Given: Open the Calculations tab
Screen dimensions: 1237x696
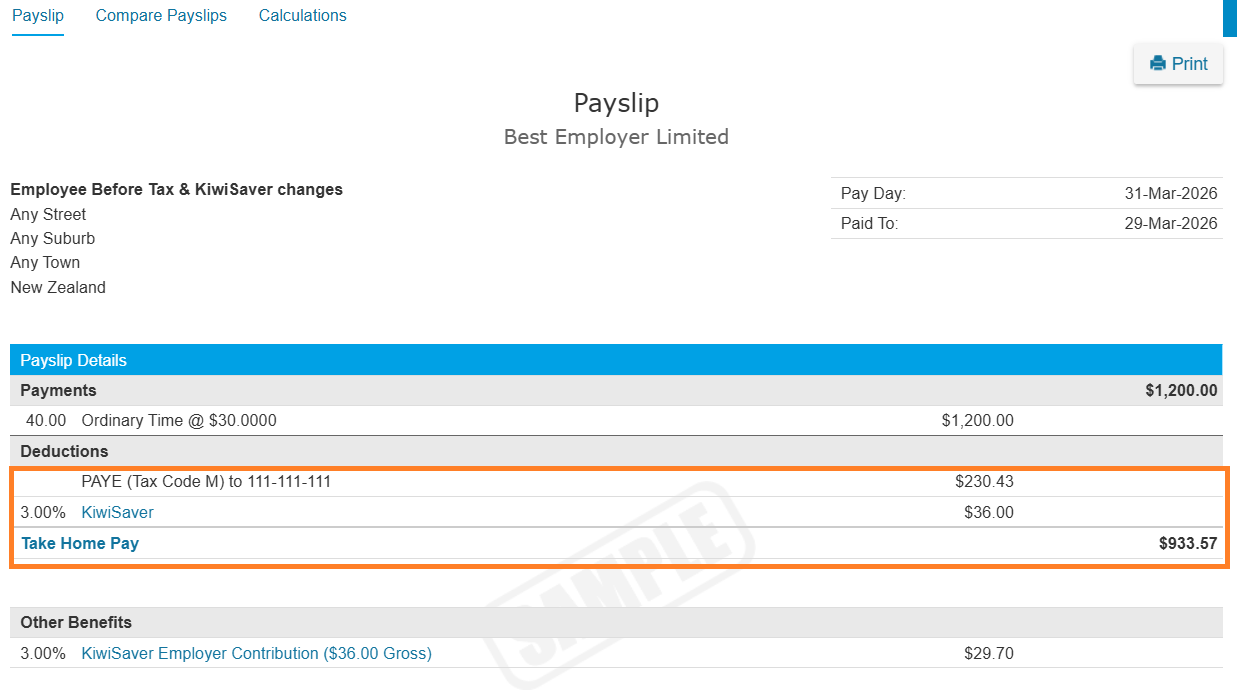Looking at the screenshot, I should (302, 16).
